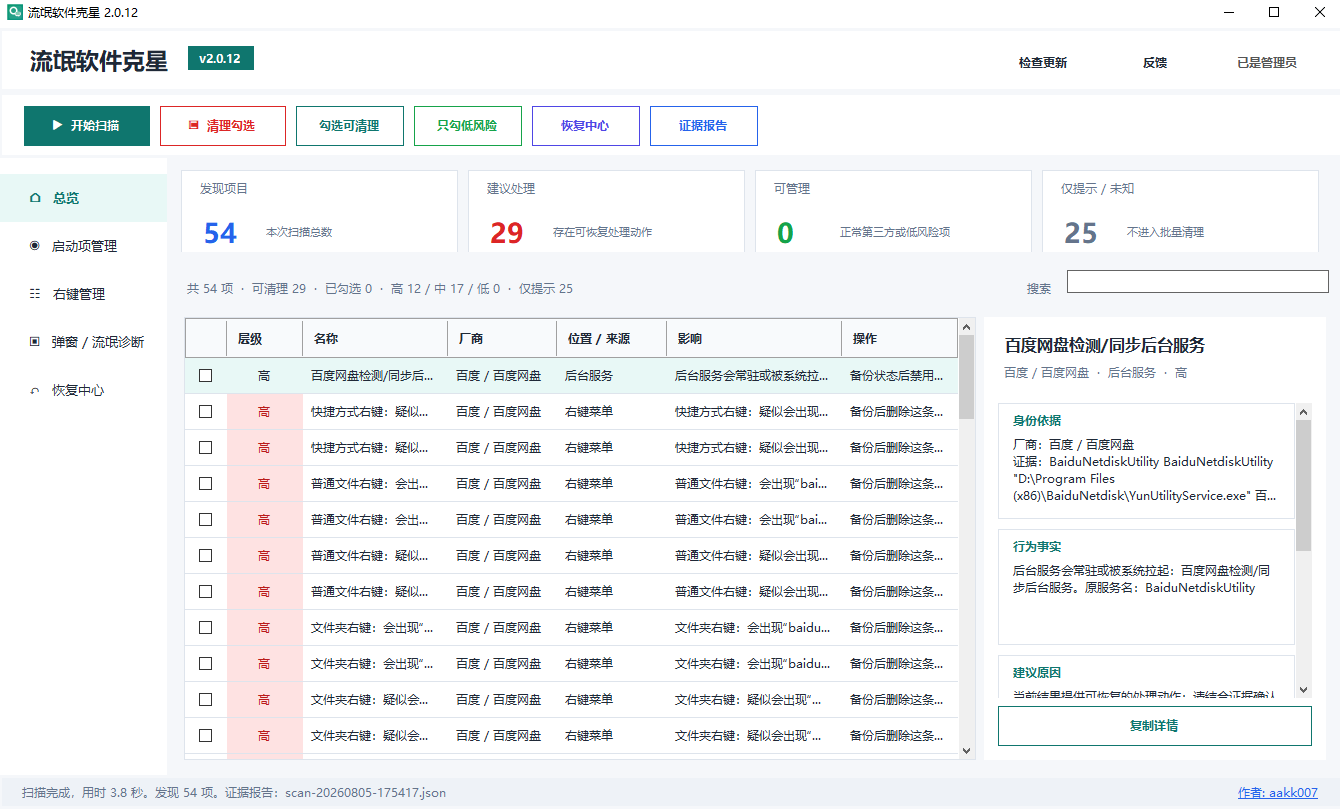The image size is (1340, 809).
Task: Open 恢复中心 from the top toolbar
Action: click(585, 126)
